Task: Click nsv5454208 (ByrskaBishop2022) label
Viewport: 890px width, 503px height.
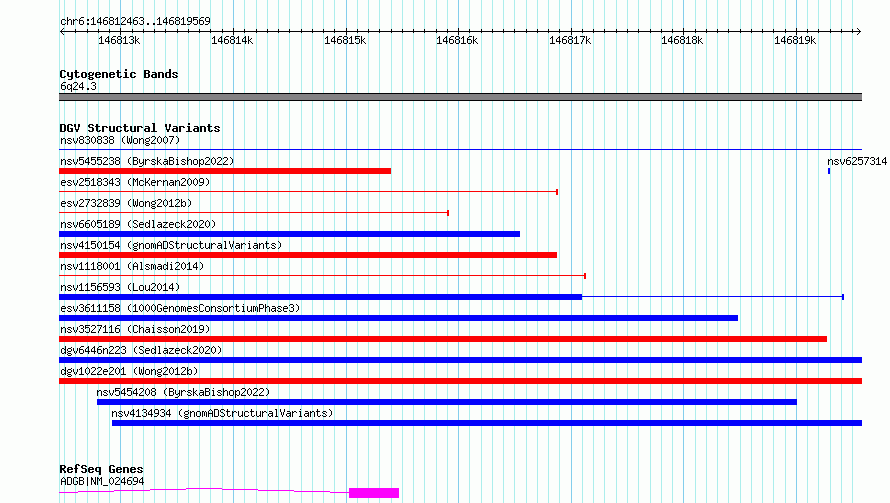Action: 183,392
